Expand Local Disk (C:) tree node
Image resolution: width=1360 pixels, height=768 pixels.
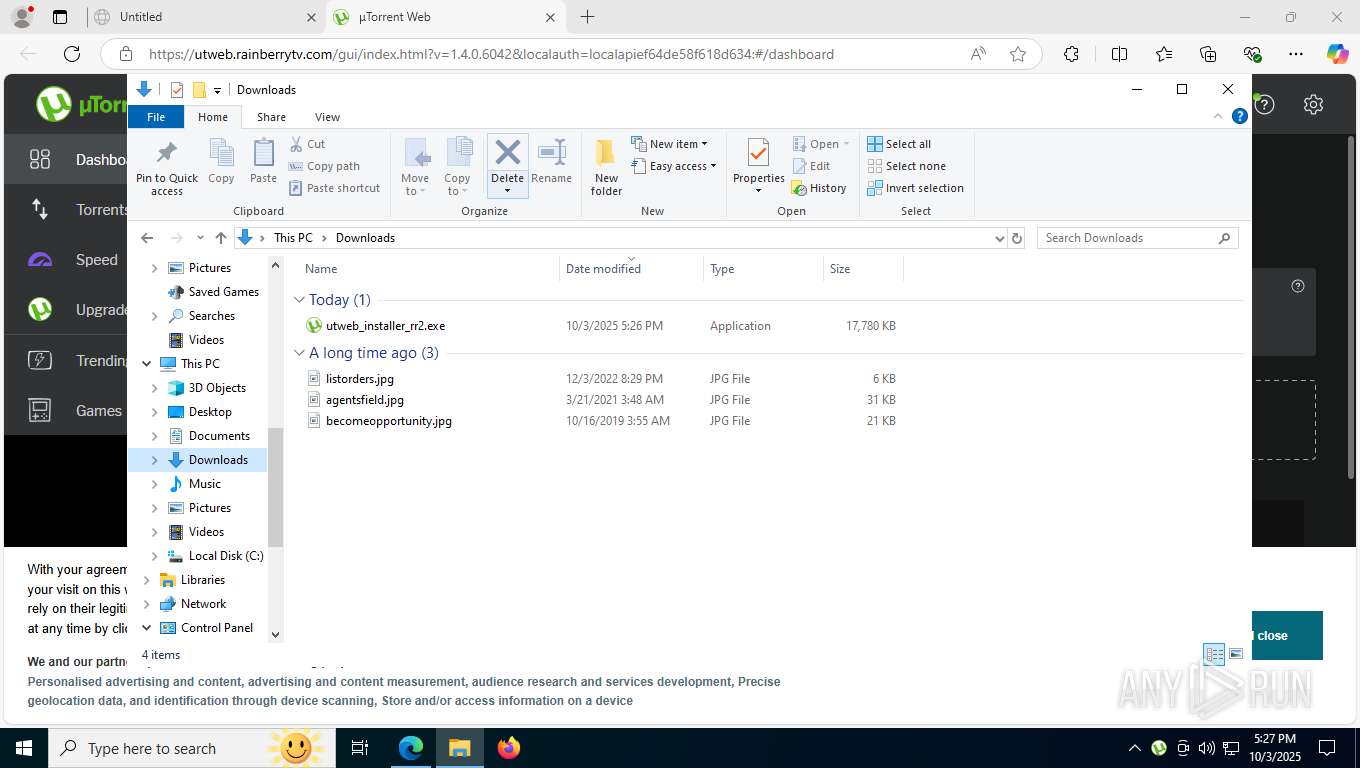pos(154,556)
